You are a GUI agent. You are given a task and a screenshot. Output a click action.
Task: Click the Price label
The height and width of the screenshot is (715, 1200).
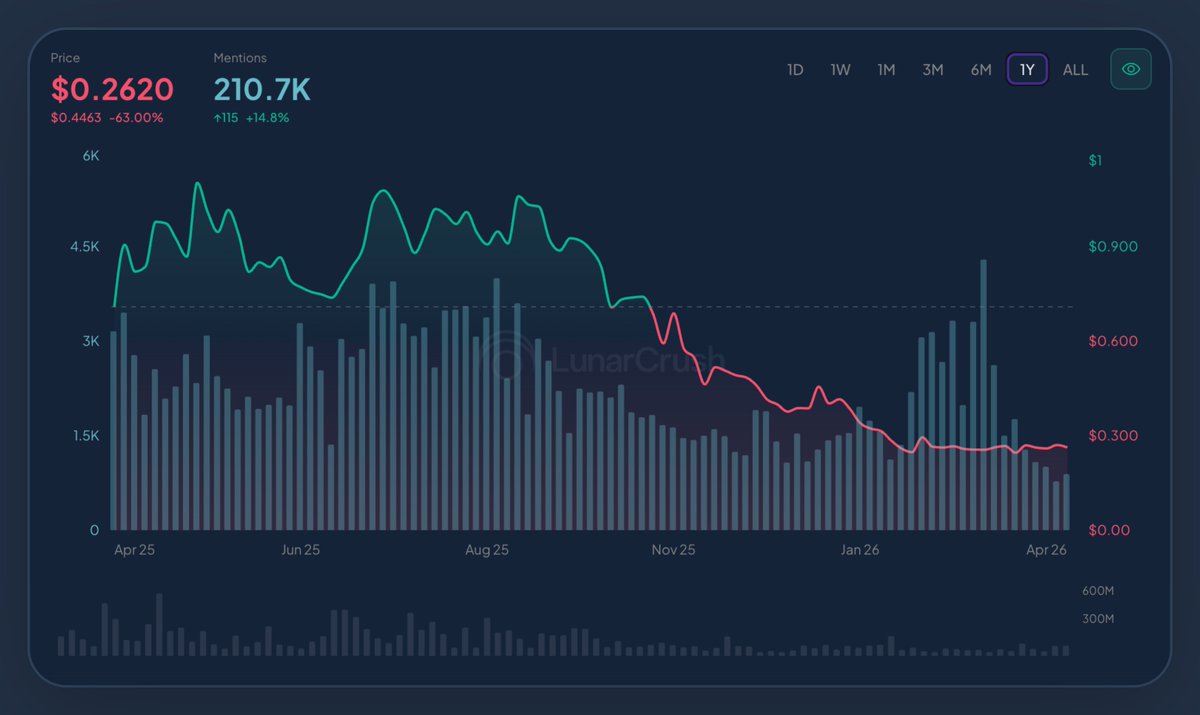pos(66,58)
